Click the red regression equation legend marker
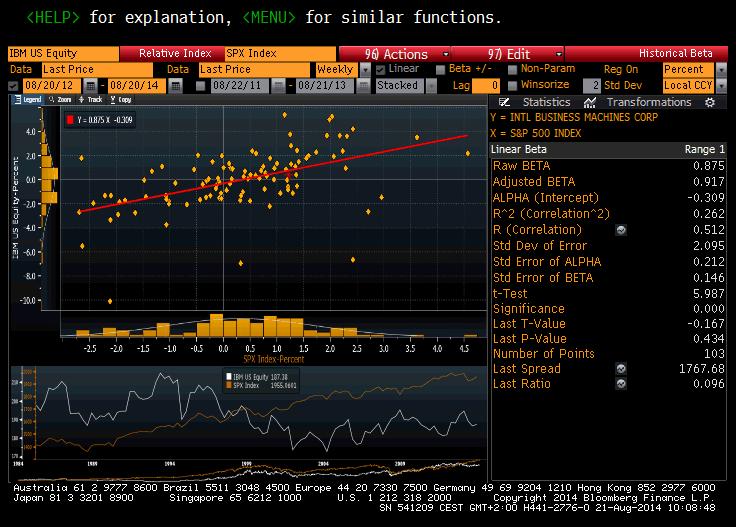The width and height of the screenshot is (736, 527). [x=70, y=120]
